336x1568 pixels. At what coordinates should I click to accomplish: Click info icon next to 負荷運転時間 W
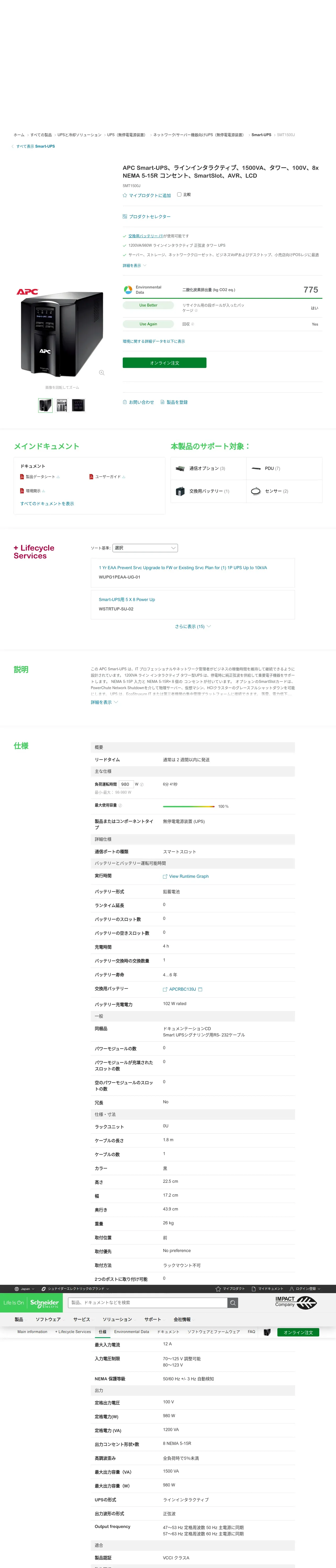pos(142,784)
